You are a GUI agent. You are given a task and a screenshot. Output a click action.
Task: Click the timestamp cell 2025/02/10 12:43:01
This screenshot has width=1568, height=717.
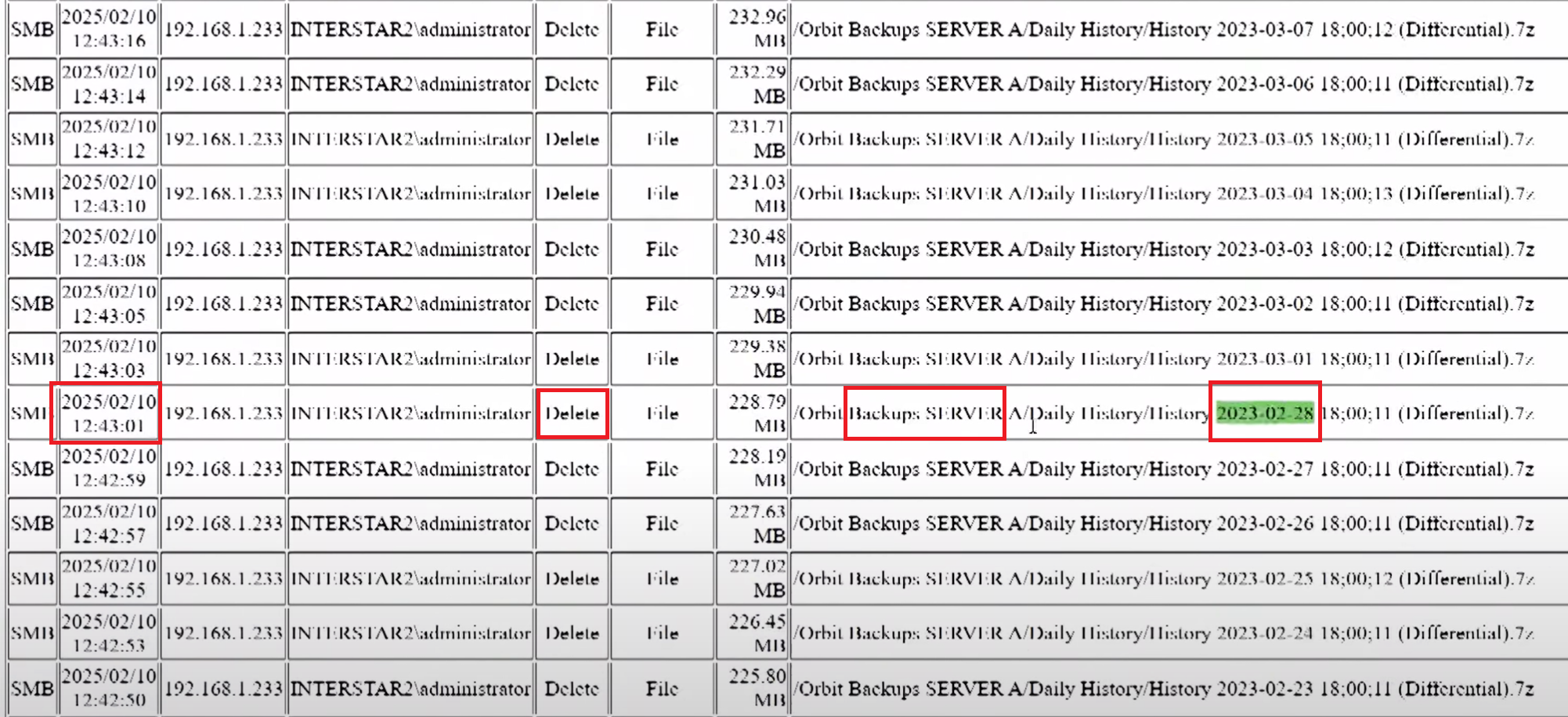(x=109, y=413)
